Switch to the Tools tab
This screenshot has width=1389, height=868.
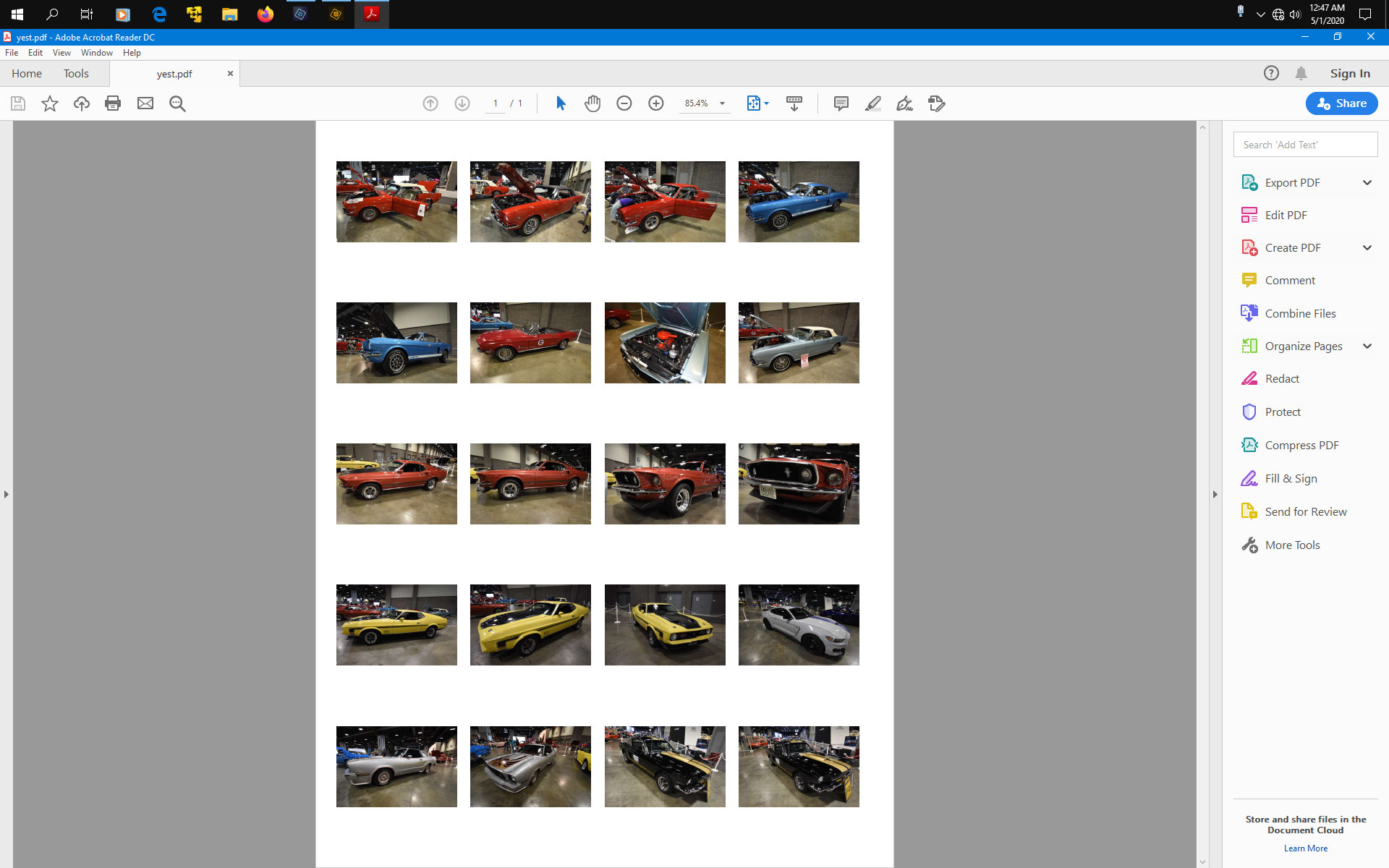76,73
